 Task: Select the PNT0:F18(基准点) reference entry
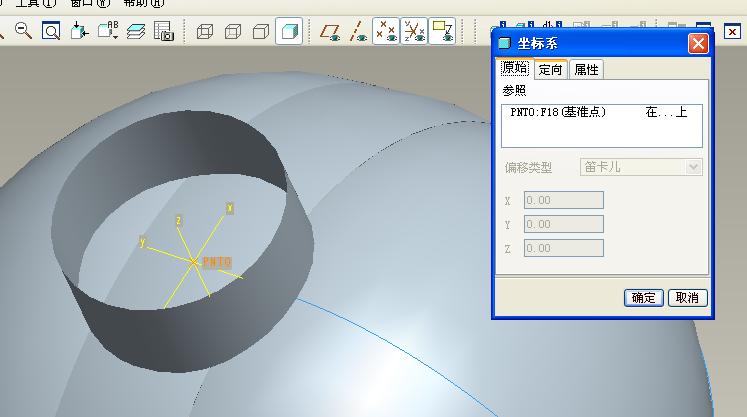point(558,112)
